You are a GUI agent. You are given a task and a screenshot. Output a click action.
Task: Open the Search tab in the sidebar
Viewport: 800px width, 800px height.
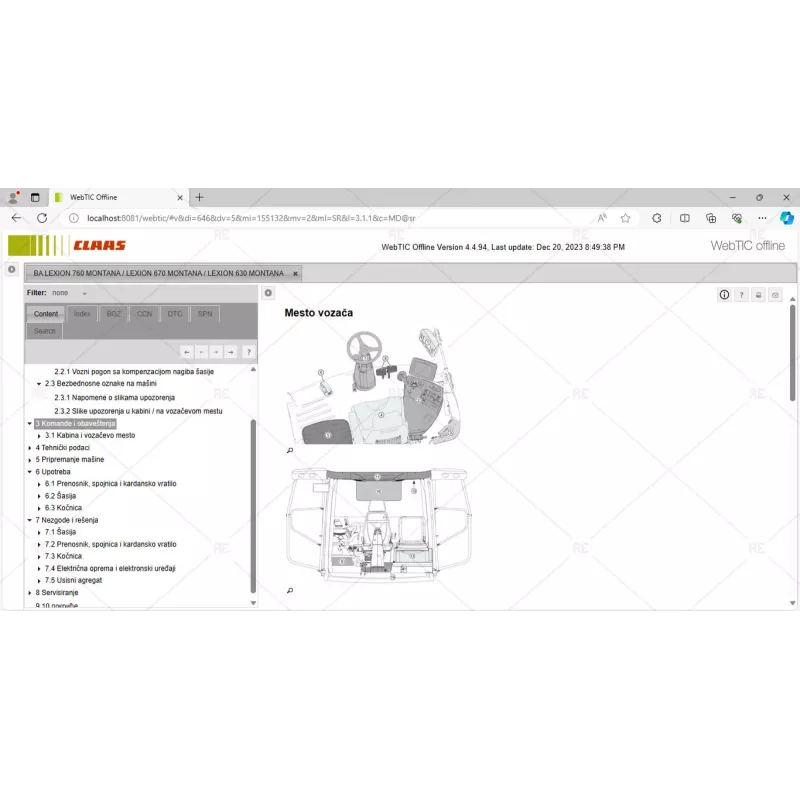click(x=43, y=330)
